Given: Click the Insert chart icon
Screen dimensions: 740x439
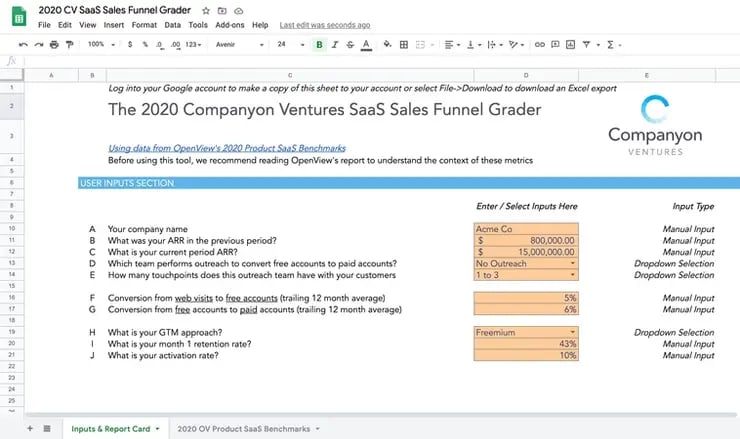Looking at the screenshot, I should coord(570,44).
